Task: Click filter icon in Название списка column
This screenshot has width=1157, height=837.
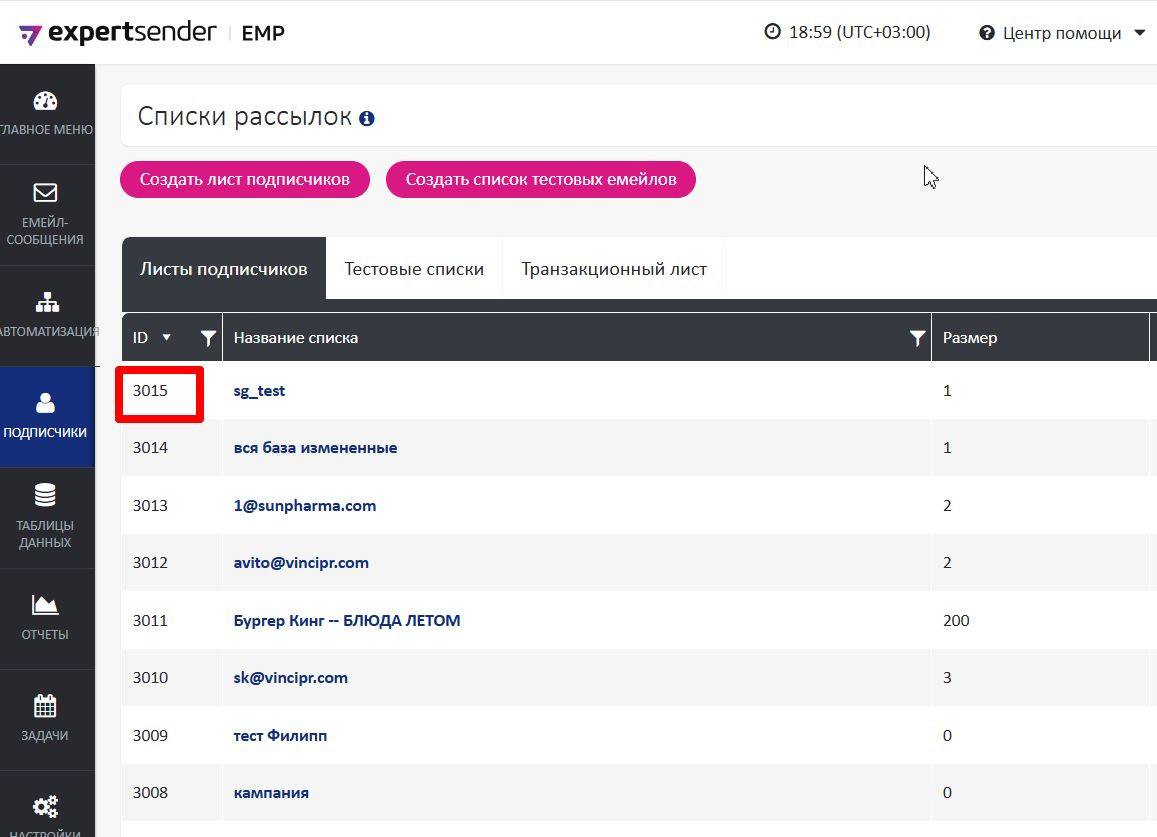Action: (x=917, y=338)
